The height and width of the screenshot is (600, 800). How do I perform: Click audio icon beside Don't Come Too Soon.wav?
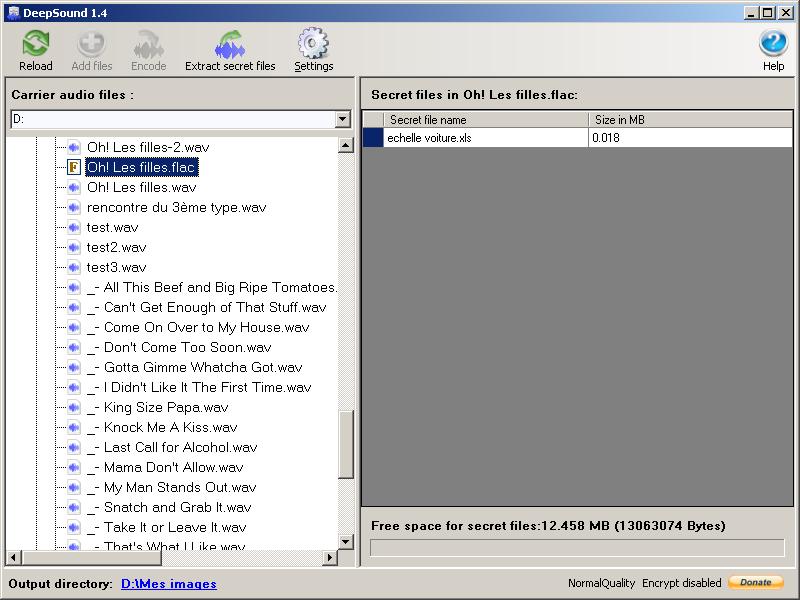[74, 347]
